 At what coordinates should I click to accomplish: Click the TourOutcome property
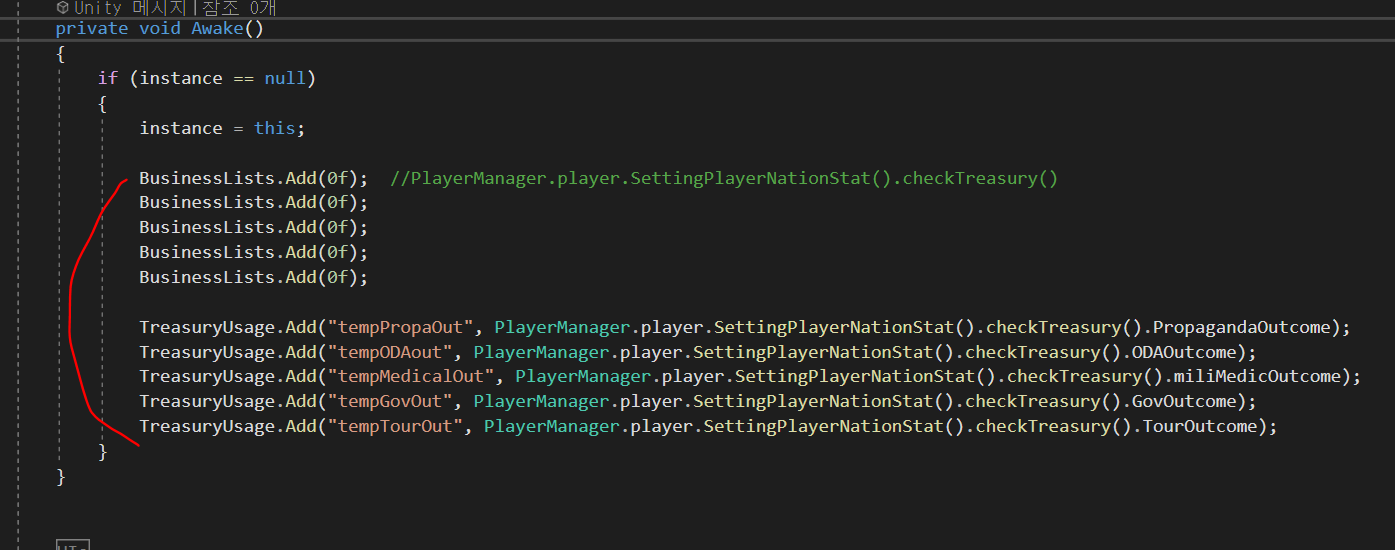(1201, 426)
